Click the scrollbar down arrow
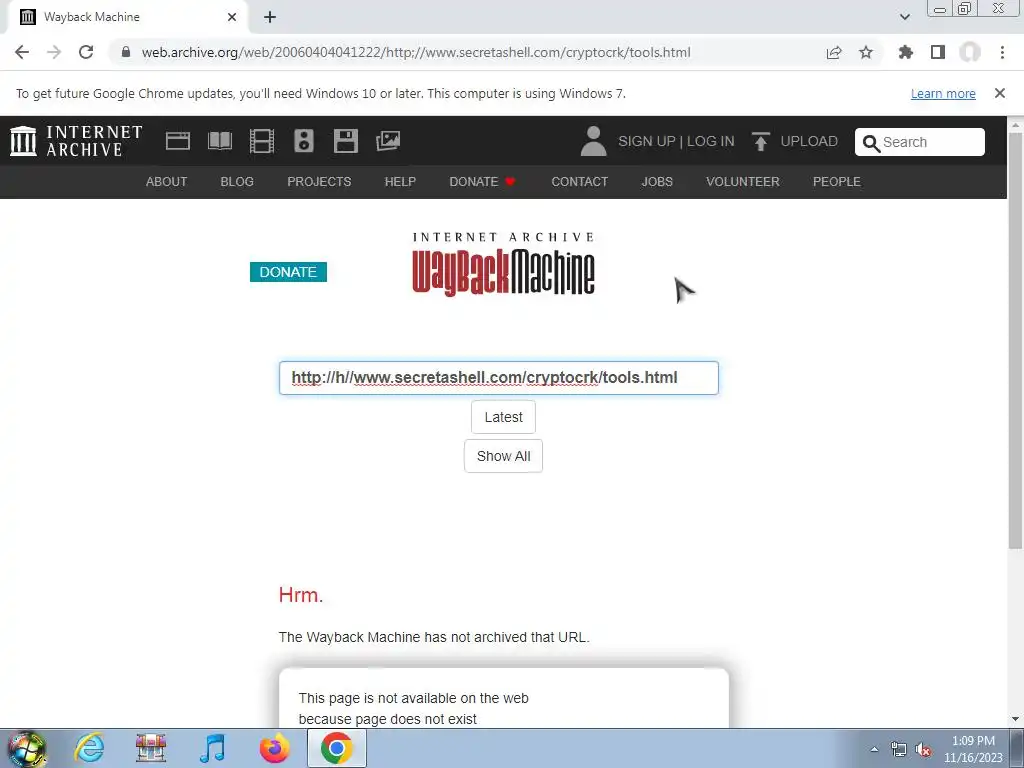This screenshot has height=768, width=1024. [1015, 719]
